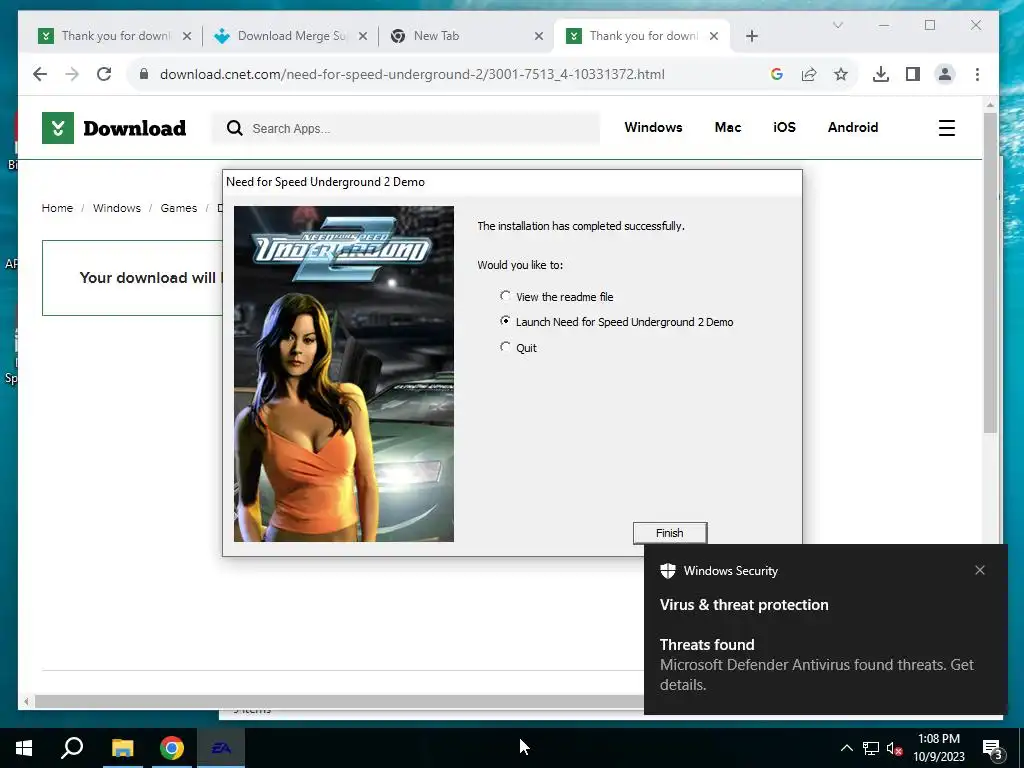The height and width of the screenshot is (768, 1024).
Task: Select the Quit radio option
Action: click(x=519, y=347)
